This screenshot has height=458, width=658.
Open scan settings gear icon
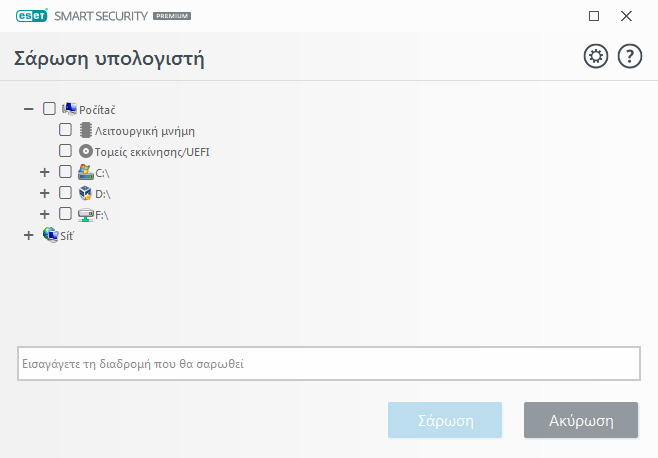(595, 57)
